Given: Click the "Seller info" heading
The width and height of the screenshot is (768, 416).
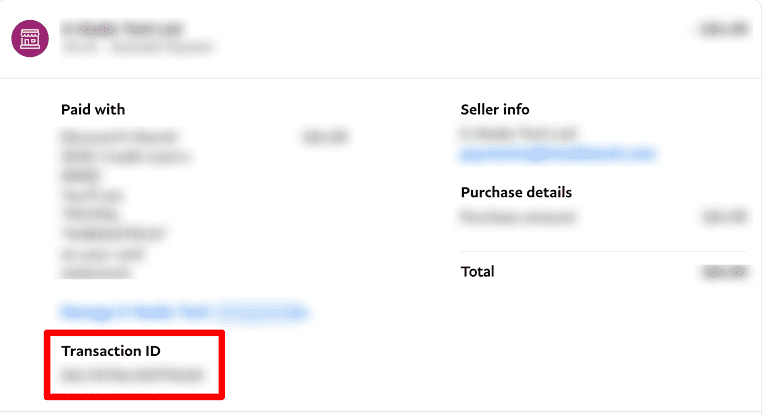Looking at the screenshot, I should coord(495,109).
